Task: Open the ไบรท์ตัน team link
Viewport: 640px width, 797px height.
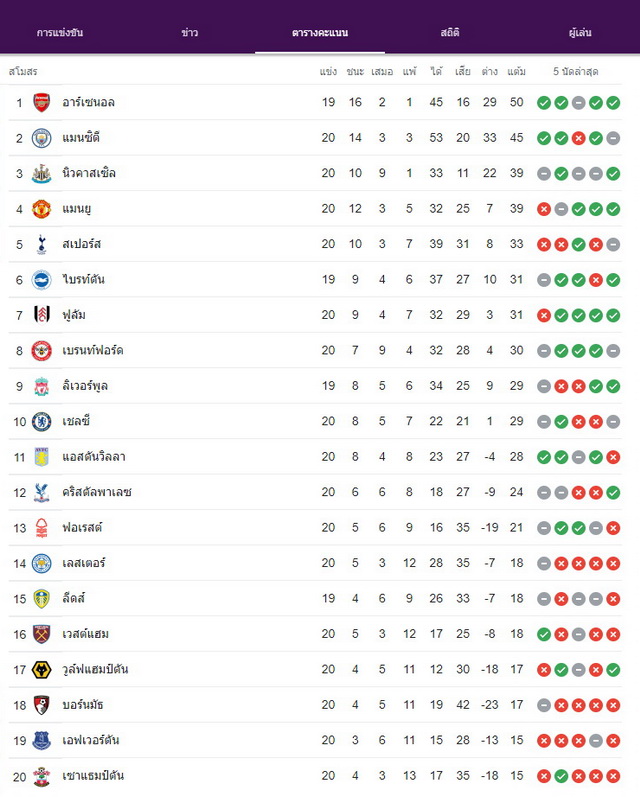Action: (83, 280)
